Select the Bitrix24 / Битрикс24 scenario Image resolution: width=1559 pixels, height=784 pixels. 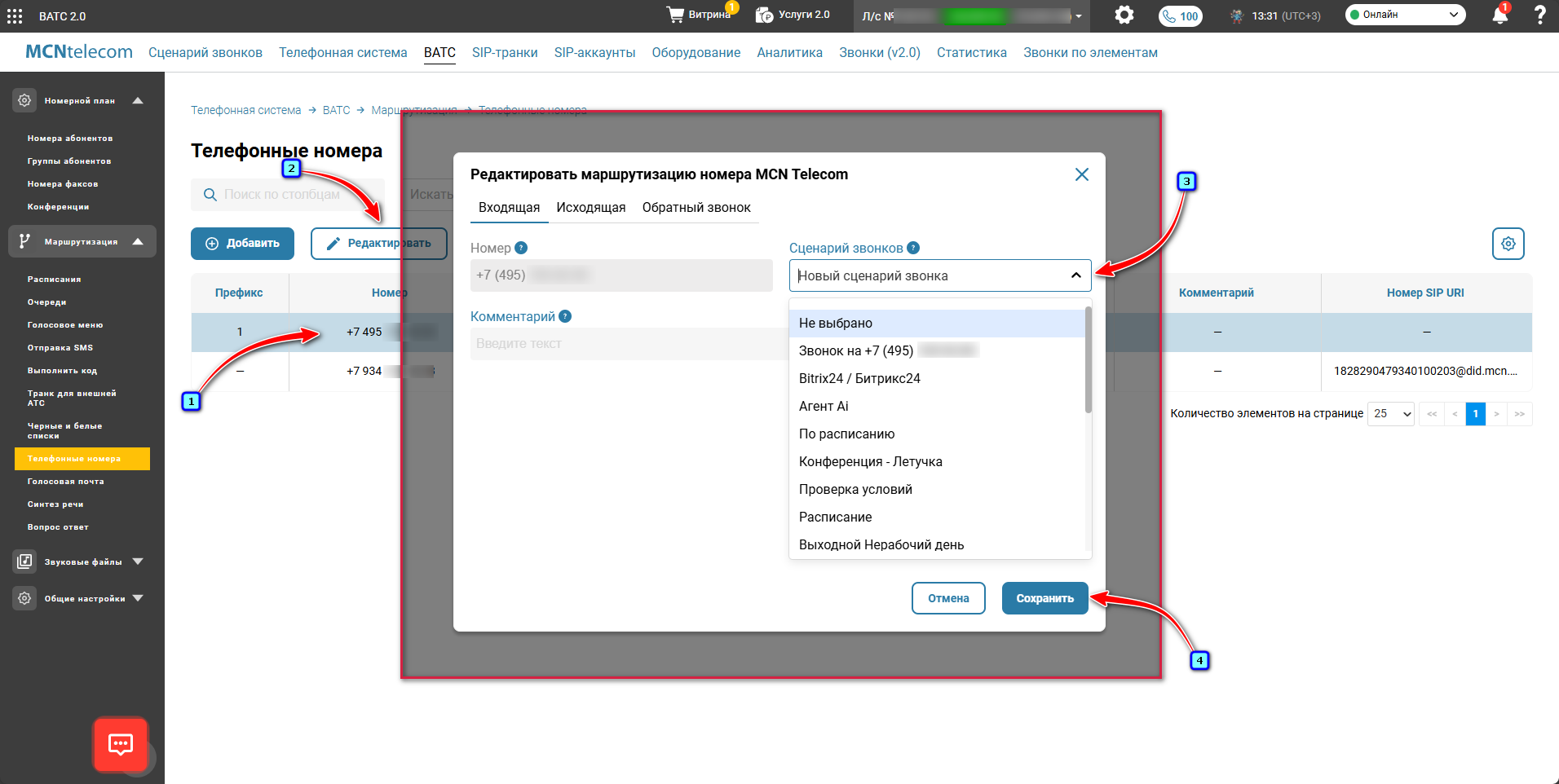[937, 378]
